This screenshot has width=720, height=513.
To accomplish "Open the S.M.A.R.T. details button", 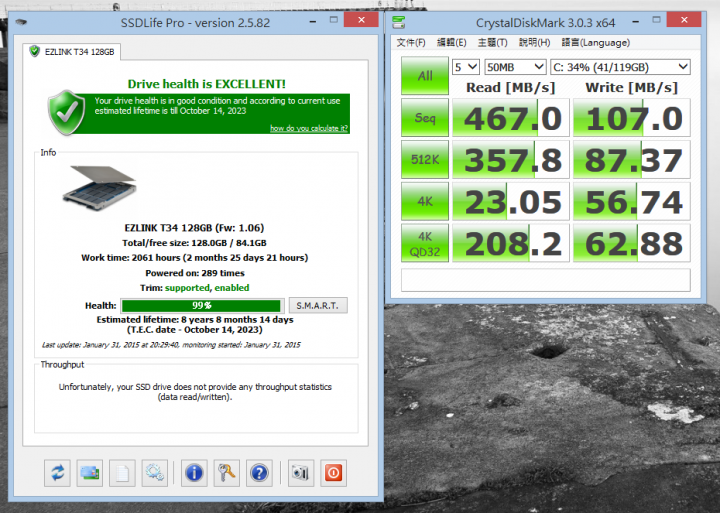I will pyautogui.click(x=318, y=305).
